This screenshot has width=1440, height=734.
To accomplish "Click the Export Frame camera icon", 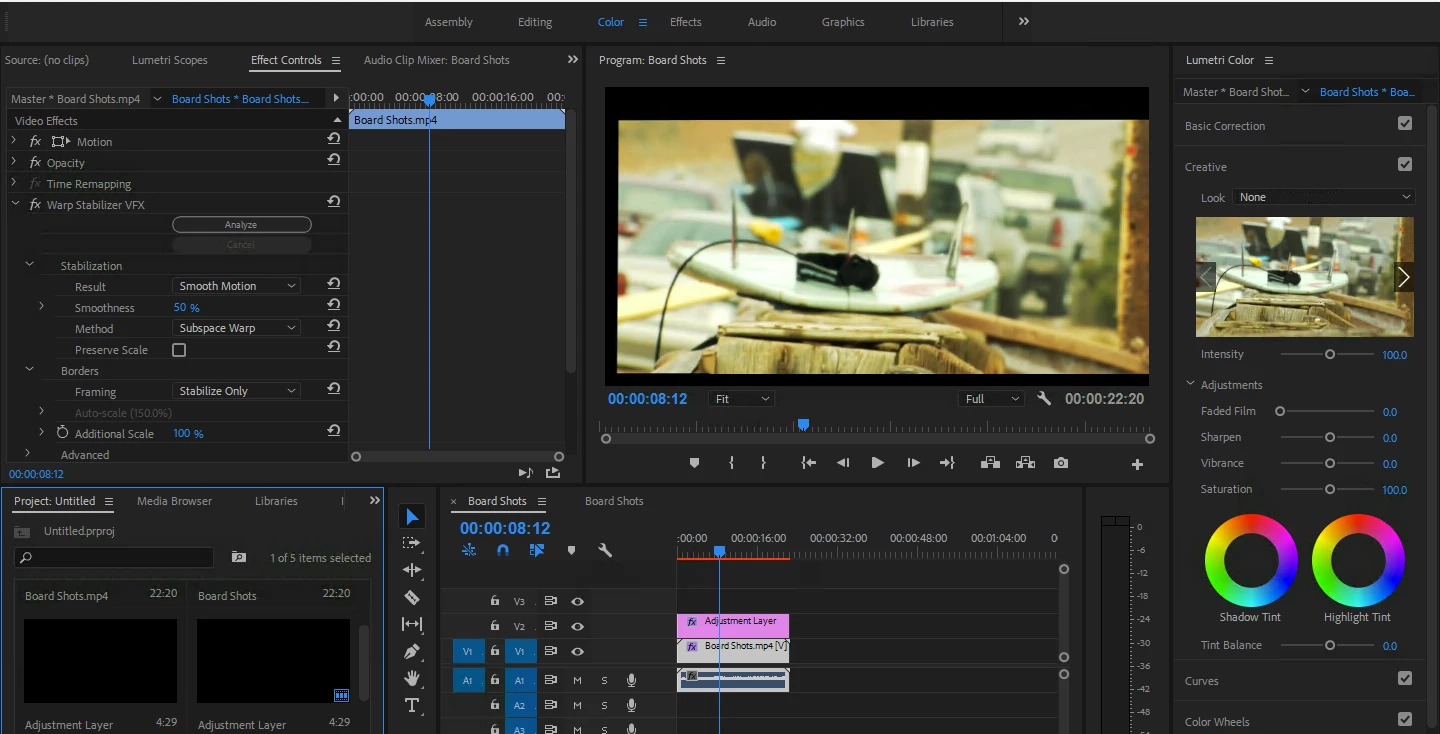I will (1060, 463).
